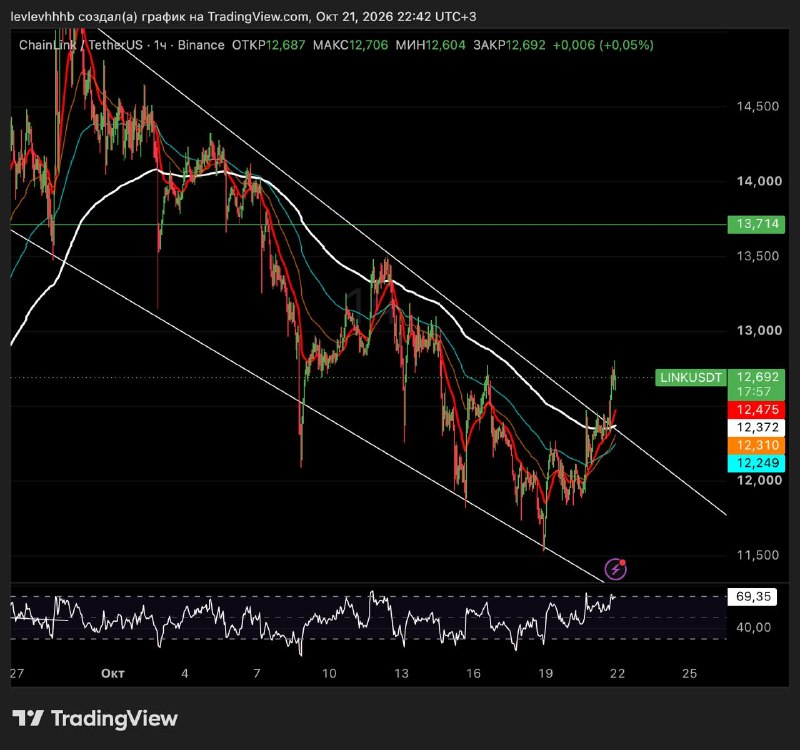Click the 13 date label on time axis
The image size is (800, 750).
[x=402, y=673]
